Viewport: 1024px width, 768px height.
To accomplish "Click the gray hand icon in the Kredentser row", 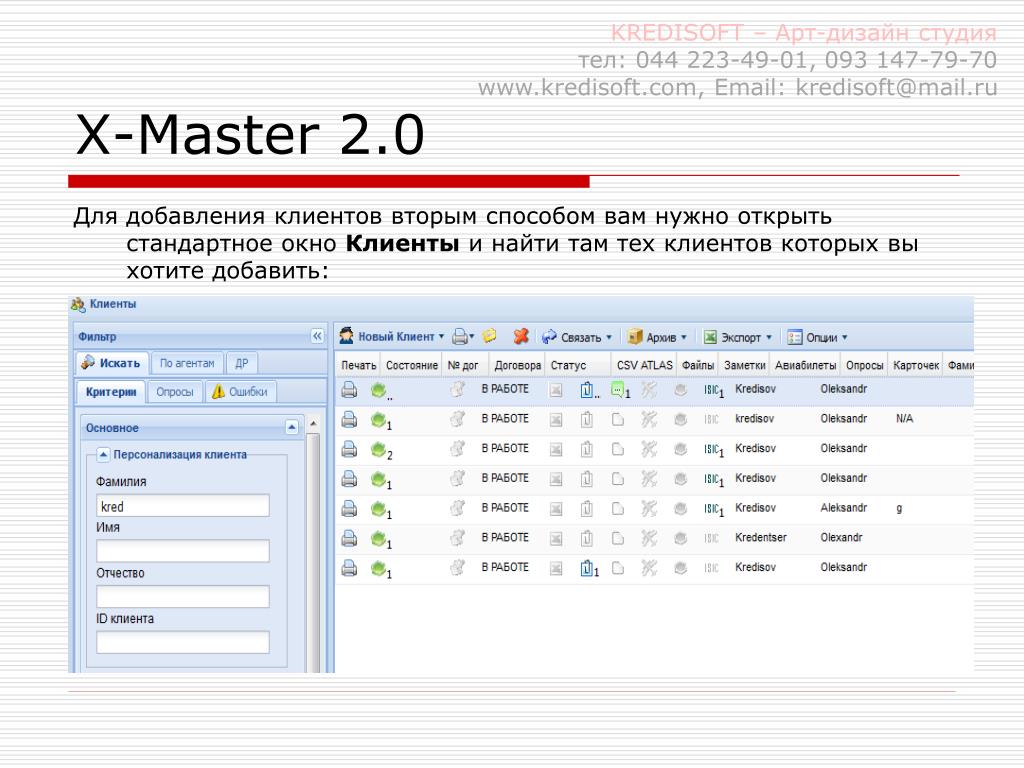I will [458, 538].
